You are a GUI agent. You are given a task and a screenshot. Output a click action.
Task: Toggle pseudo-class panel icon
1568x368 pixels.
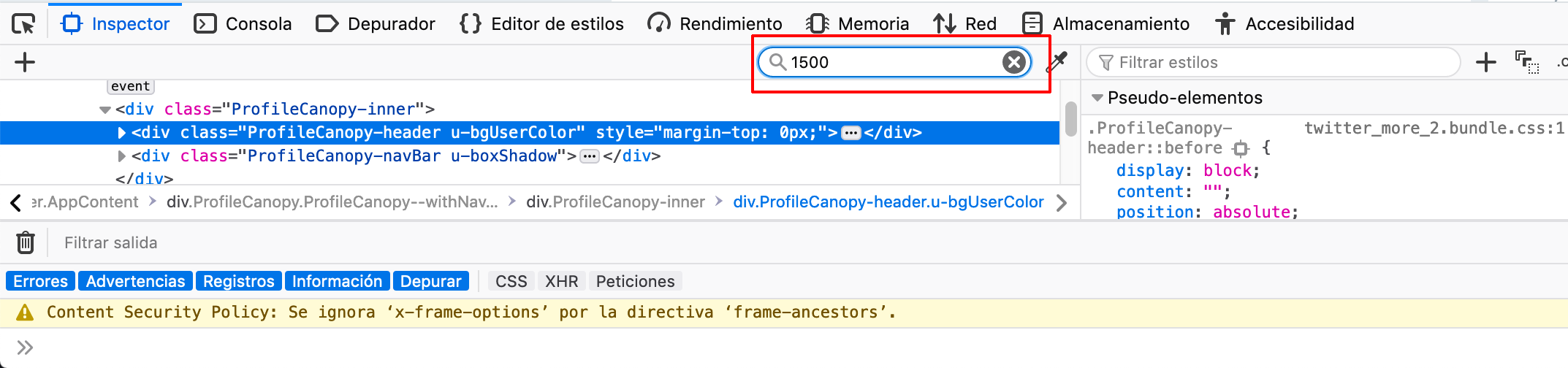(1526, 62)
